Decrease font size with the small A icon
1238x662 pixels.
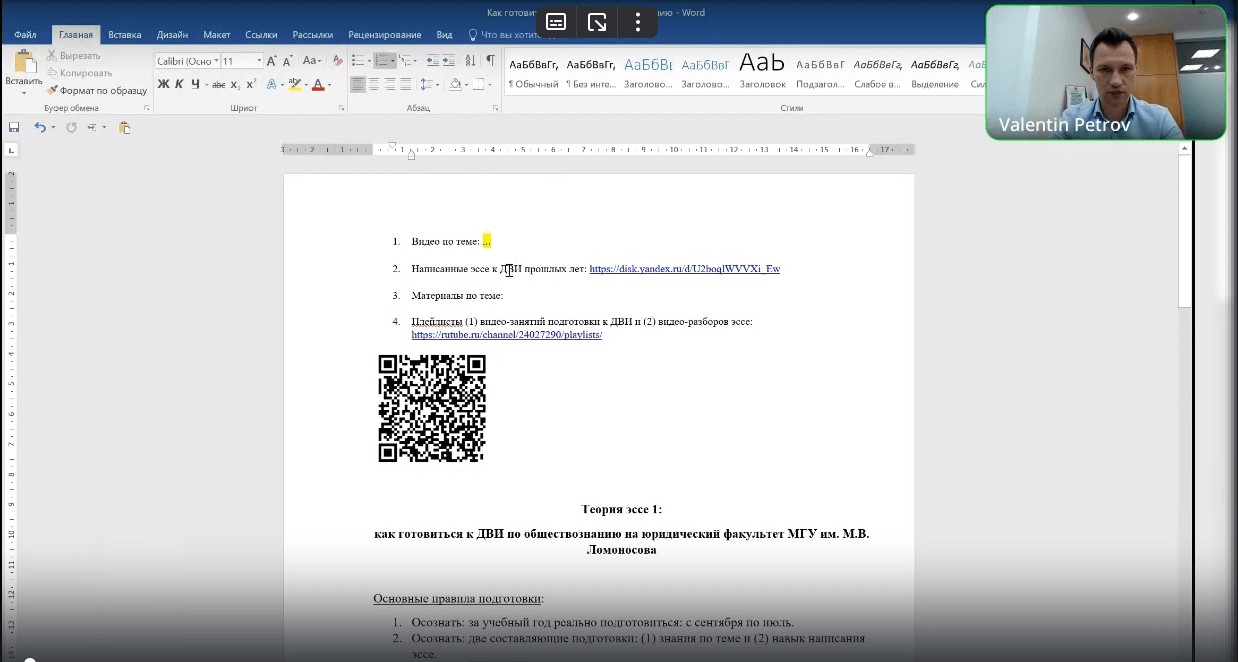(x=287, y=61)
